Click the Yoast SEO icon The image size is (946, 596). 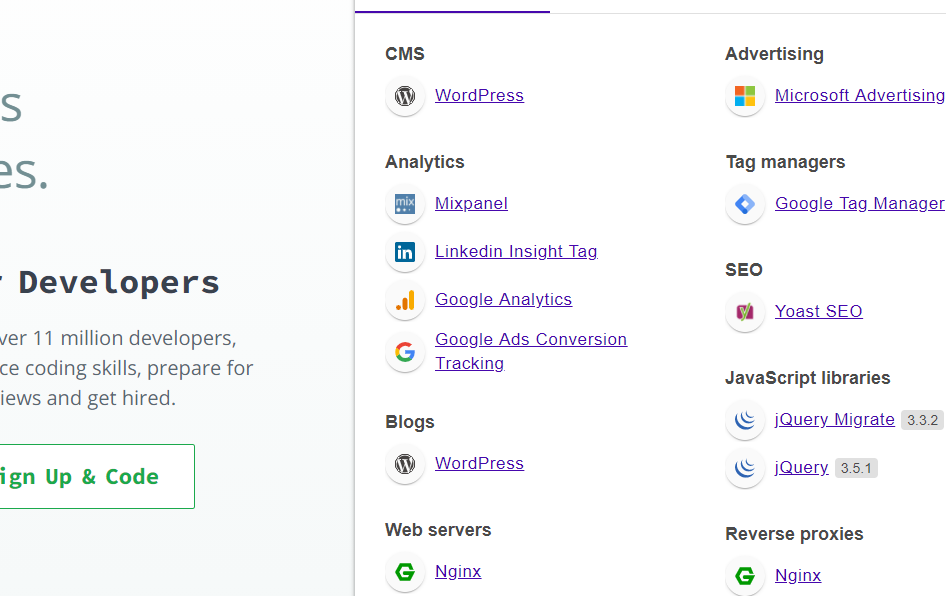[x=745, y=312]
